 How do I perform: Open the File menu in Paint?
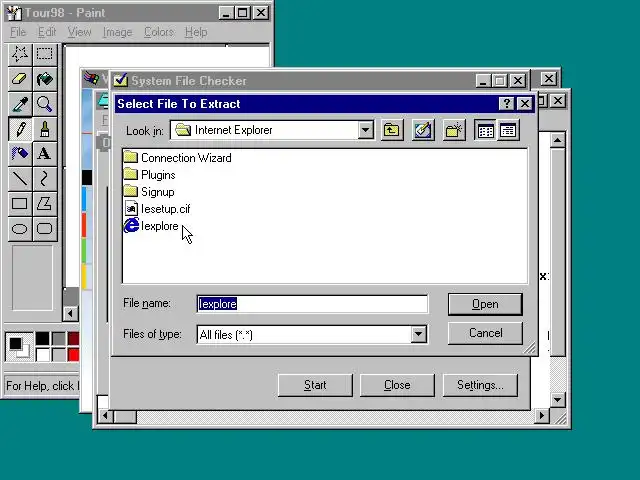click(18, 32)
